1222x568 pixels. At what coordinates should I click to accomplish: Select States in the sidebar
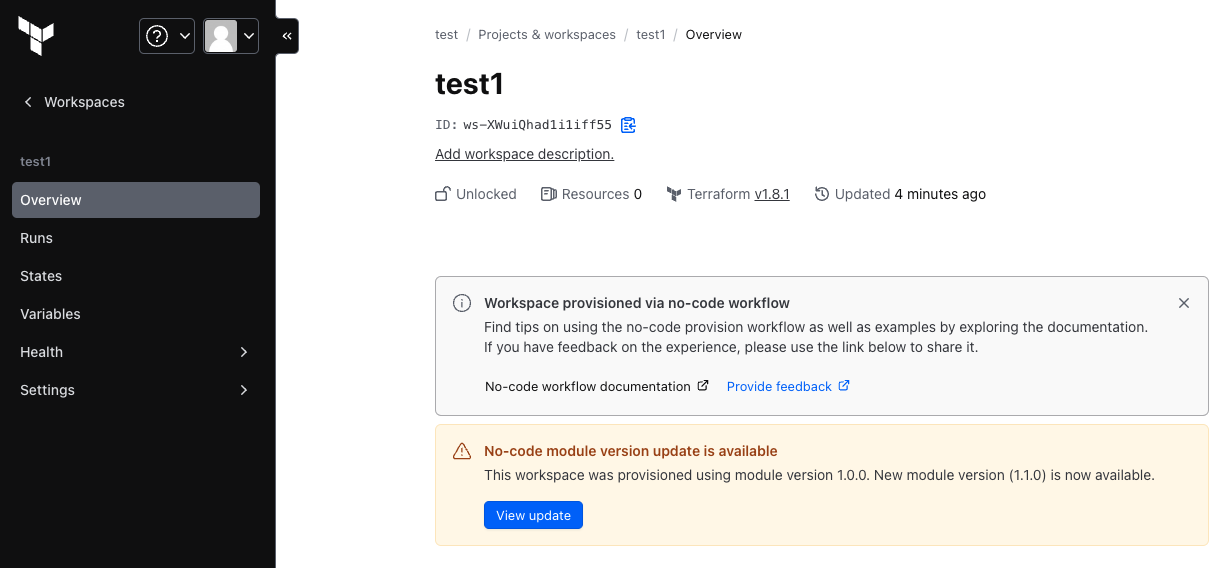pyautogui.click(x=41, y=276)
